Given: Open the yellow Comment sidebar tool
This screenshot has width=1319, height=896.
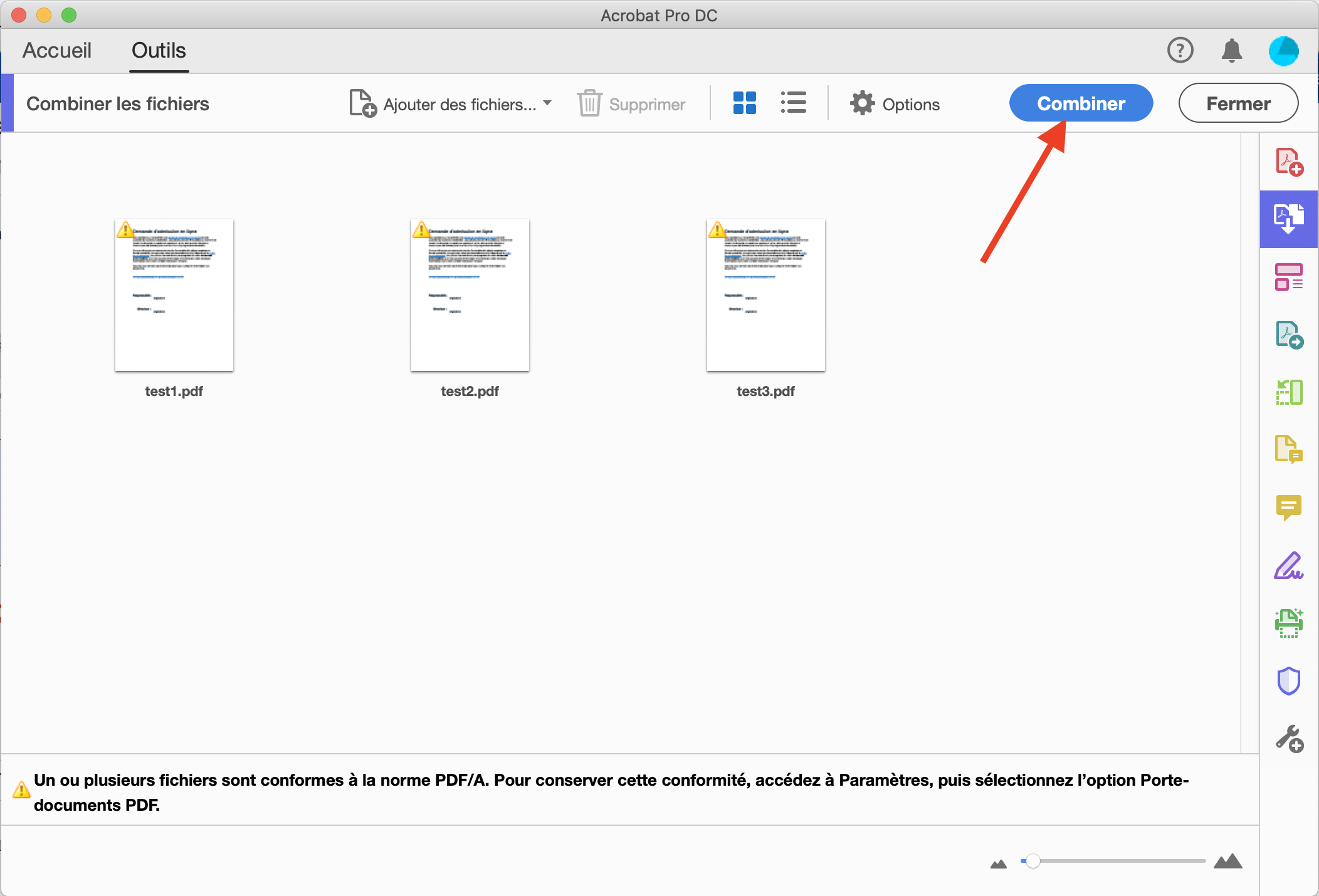Looking at the screenshot, I should click(1289, 508).
